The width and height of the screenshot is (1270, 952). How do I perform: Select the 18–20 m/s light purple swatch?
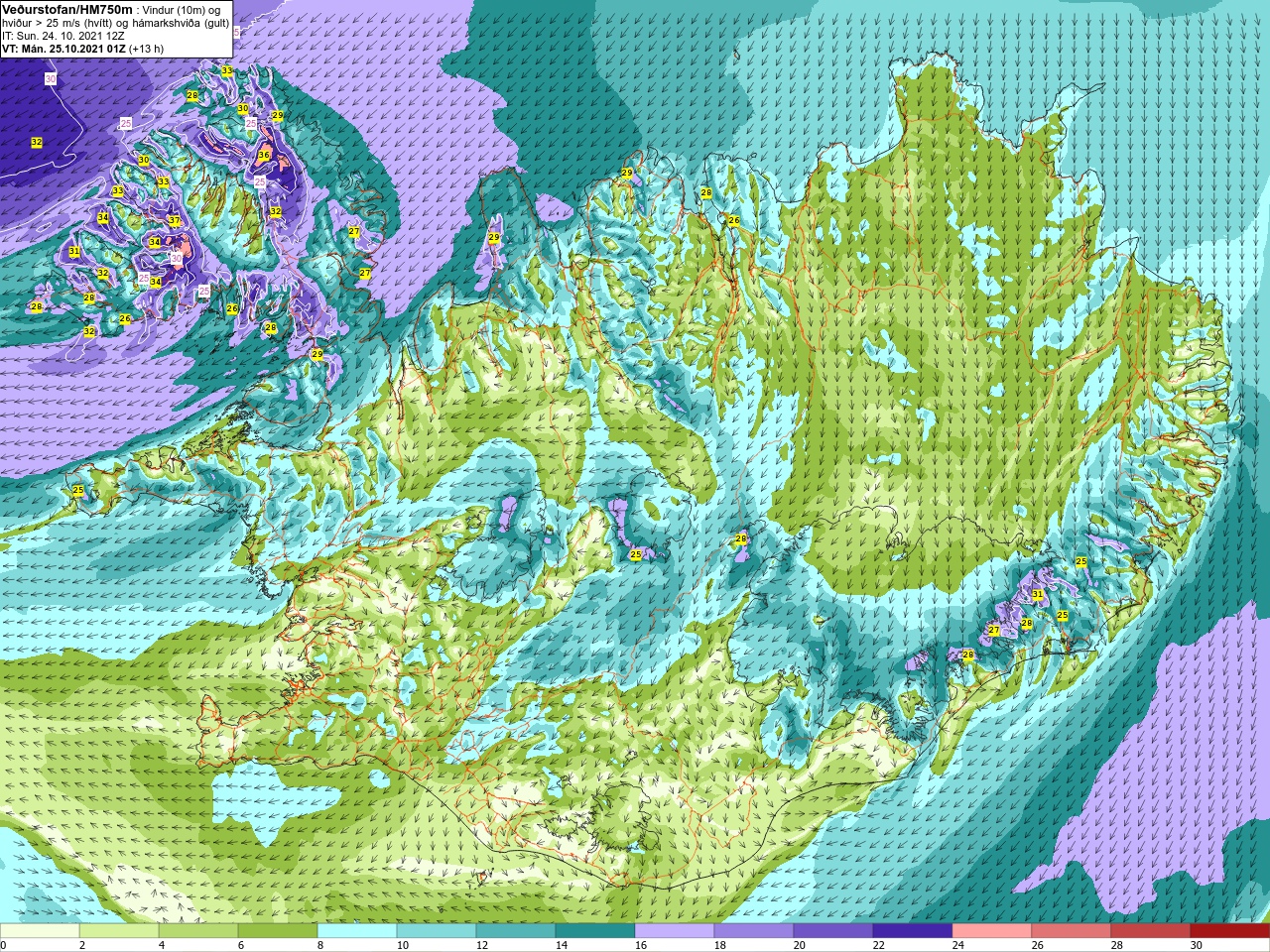point(754,931)
